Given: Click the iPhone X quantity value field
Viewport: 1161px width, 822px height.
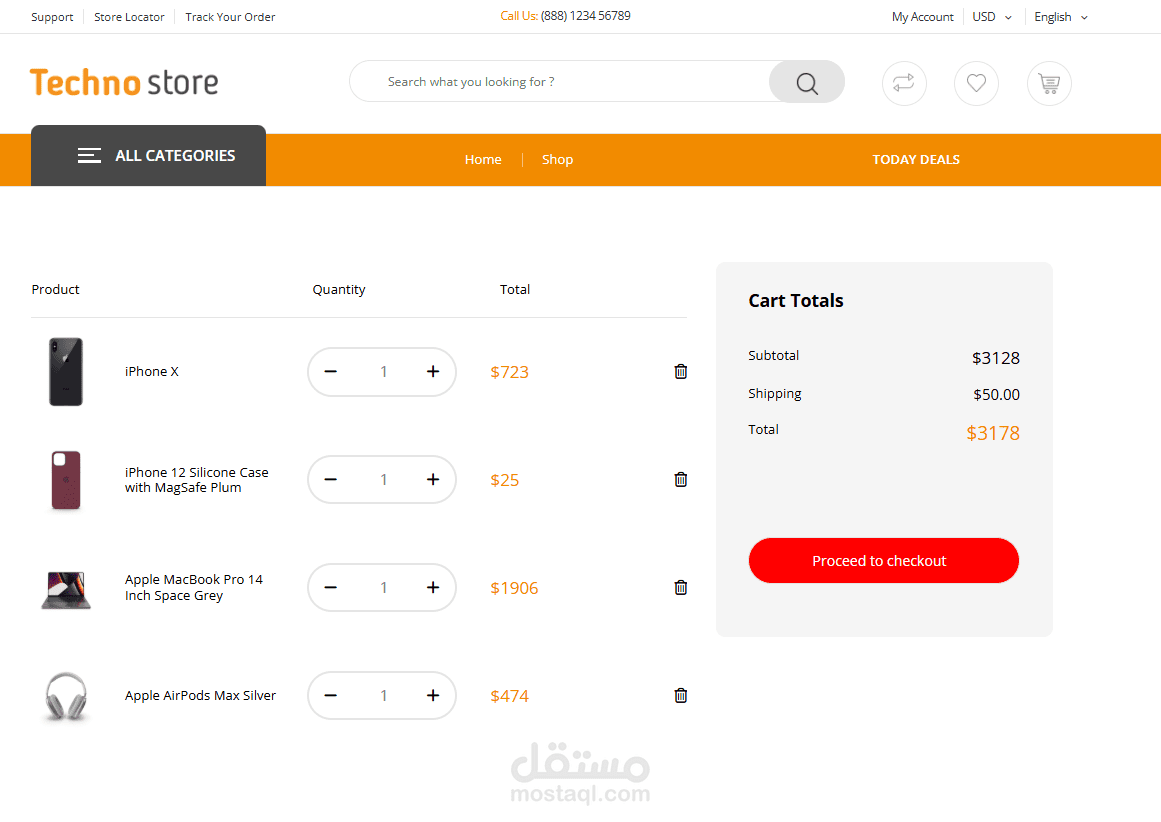Looking at the screenshot, I should (384, 372).
